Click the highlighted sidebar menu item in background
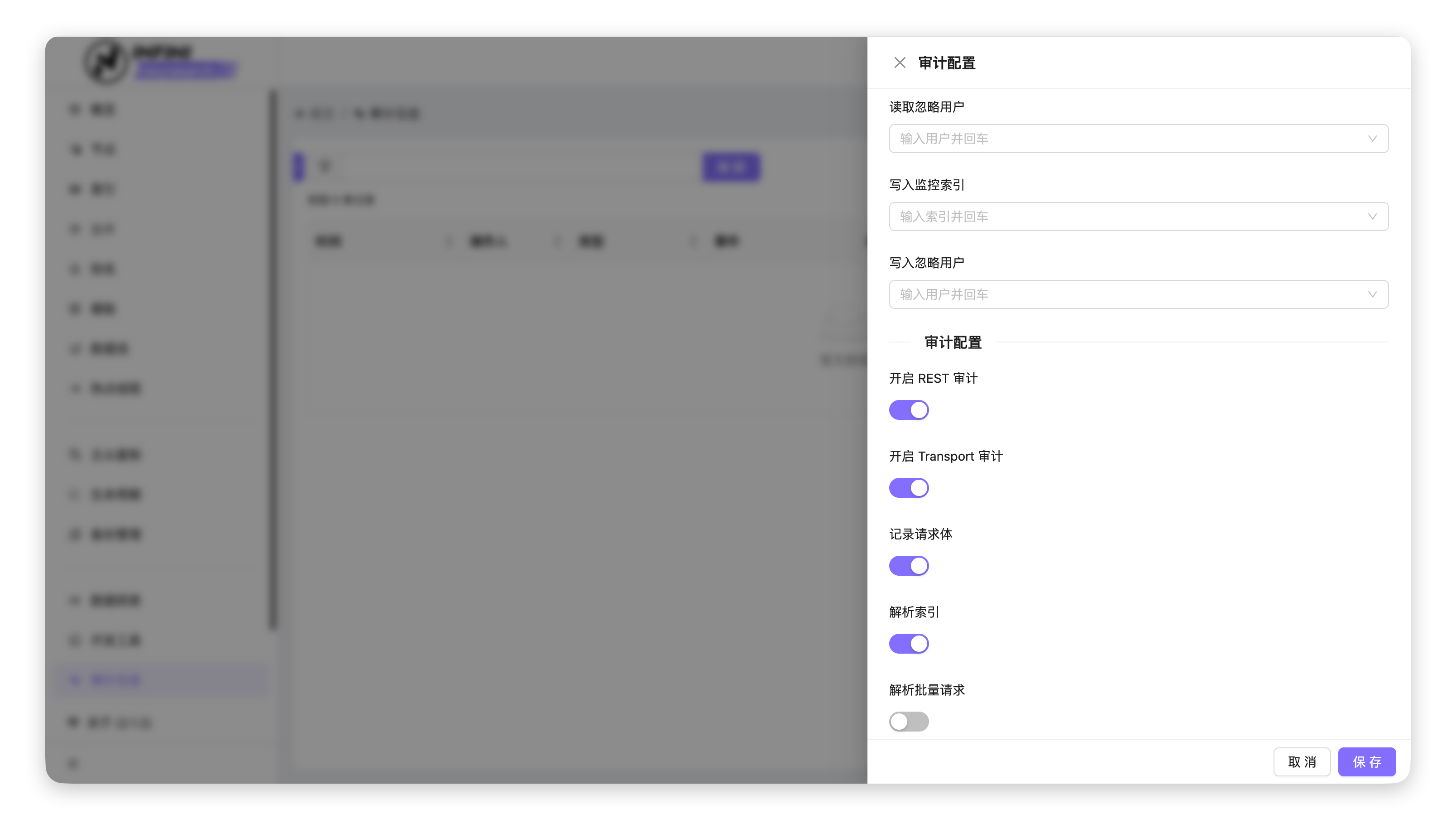This screenshot has height=838, width=1456. click(x=162, y=680)
